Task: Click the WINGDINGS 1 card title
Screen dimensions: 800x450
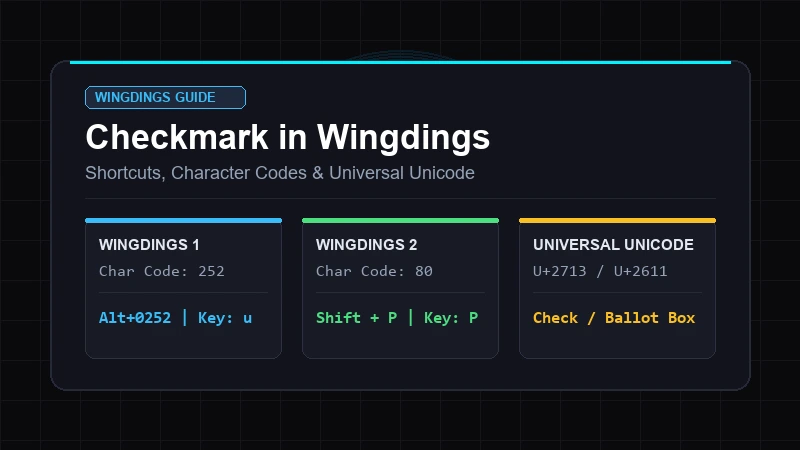Action: (x=149, y=245)
